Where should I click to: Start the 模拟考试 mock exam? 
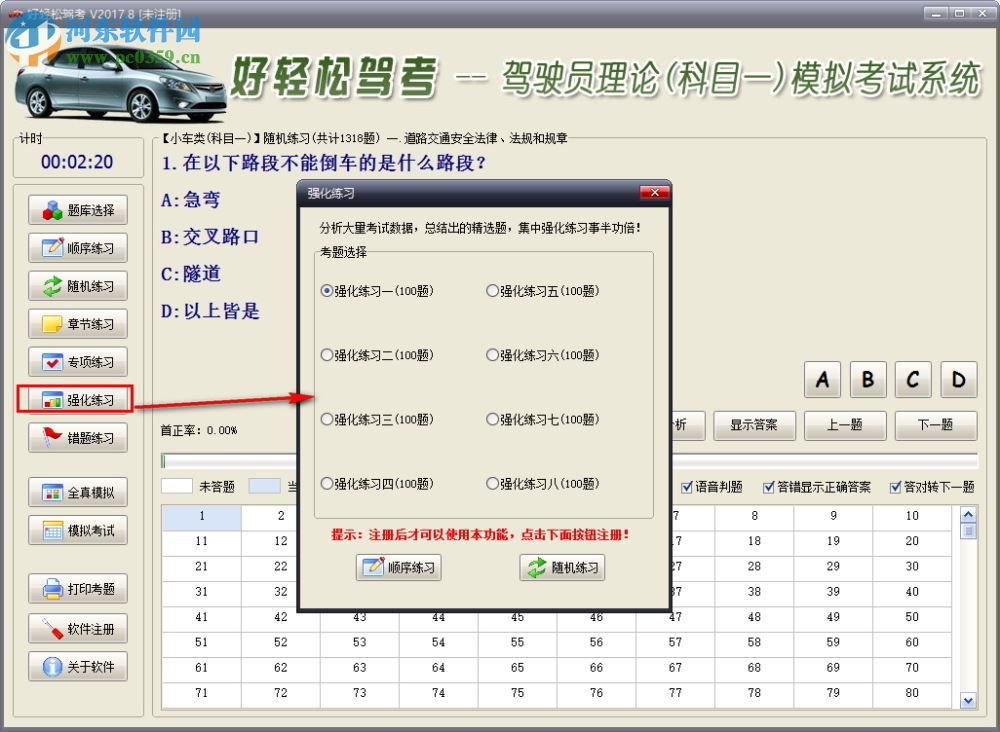[x=77, y=529]
